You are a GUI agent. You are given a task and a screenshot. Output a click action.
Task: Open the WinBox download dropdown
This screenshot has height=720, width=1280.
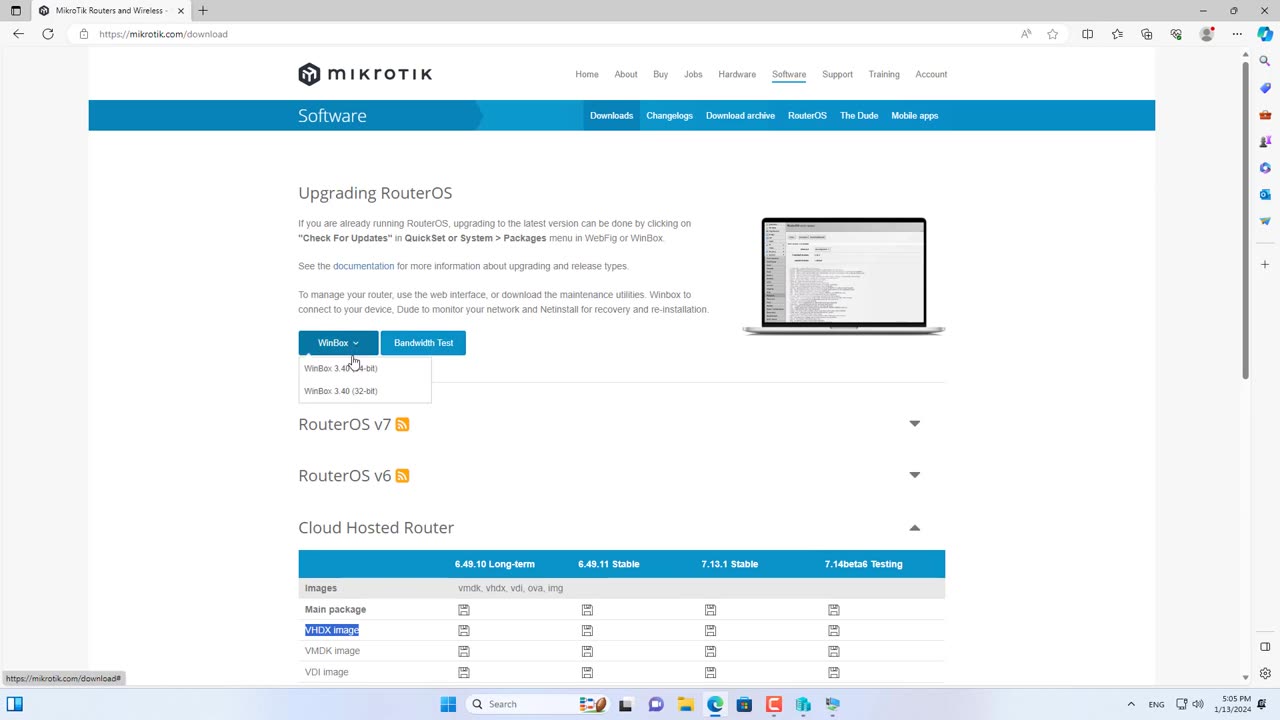pyautogui.click(x=338, y=343)
